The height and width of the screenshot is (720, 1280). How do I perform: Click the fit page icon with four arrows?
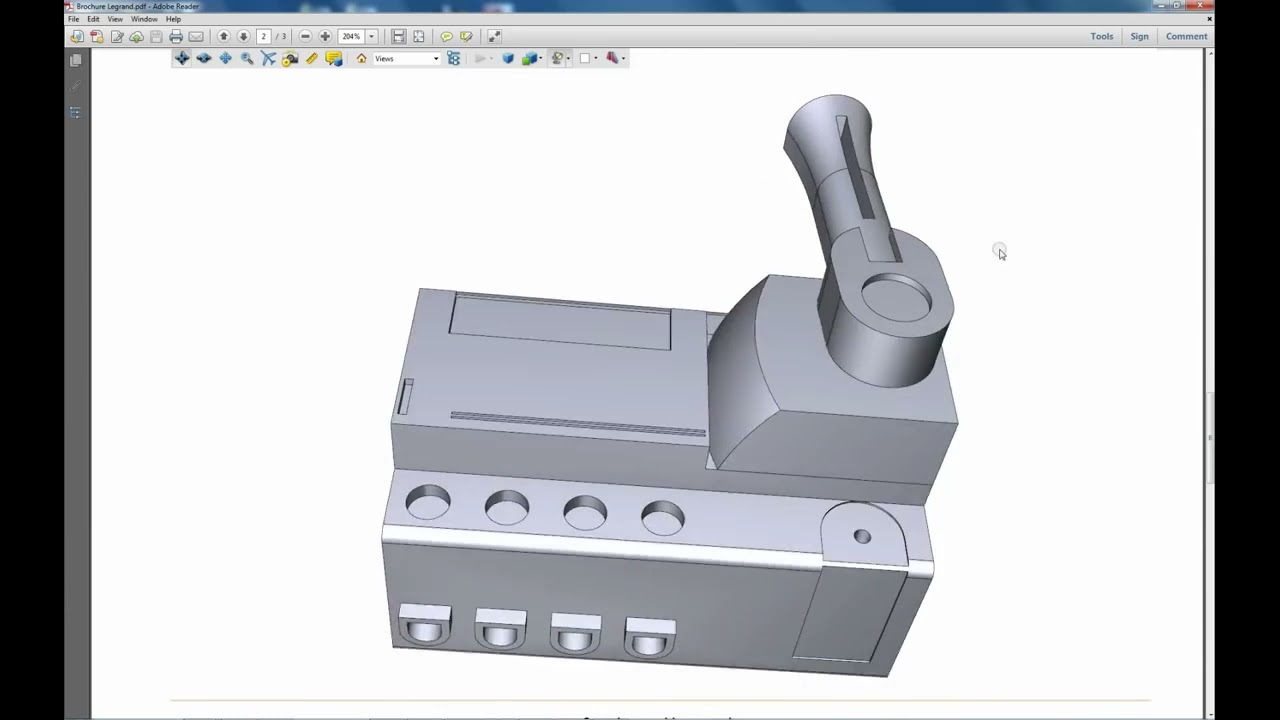click(418, 36)
